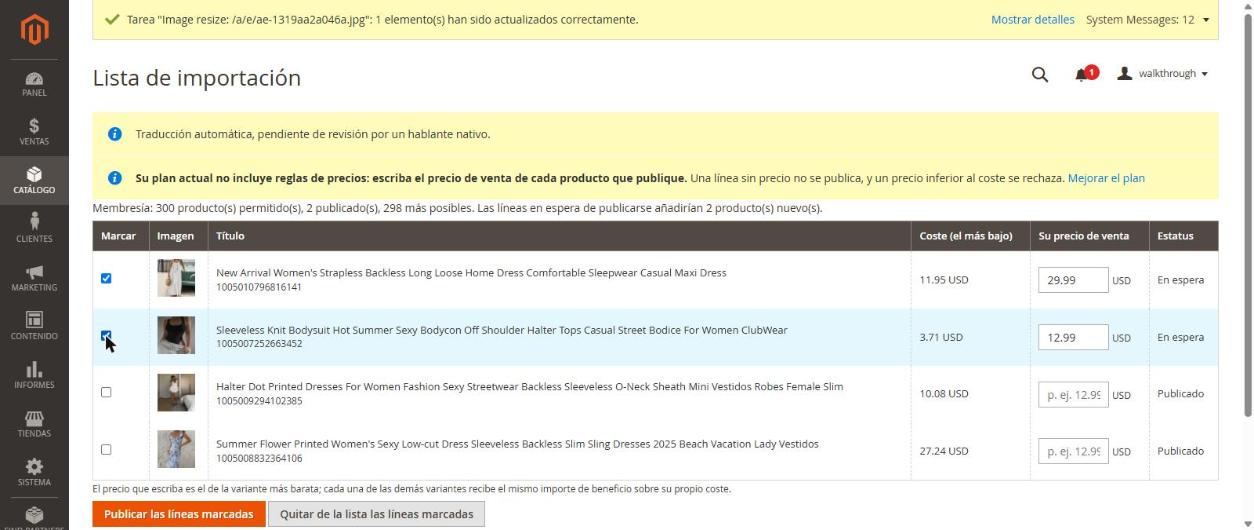1254x530 pixels.
Task: Open the Contenido sidebar menu
Action: 34,325
